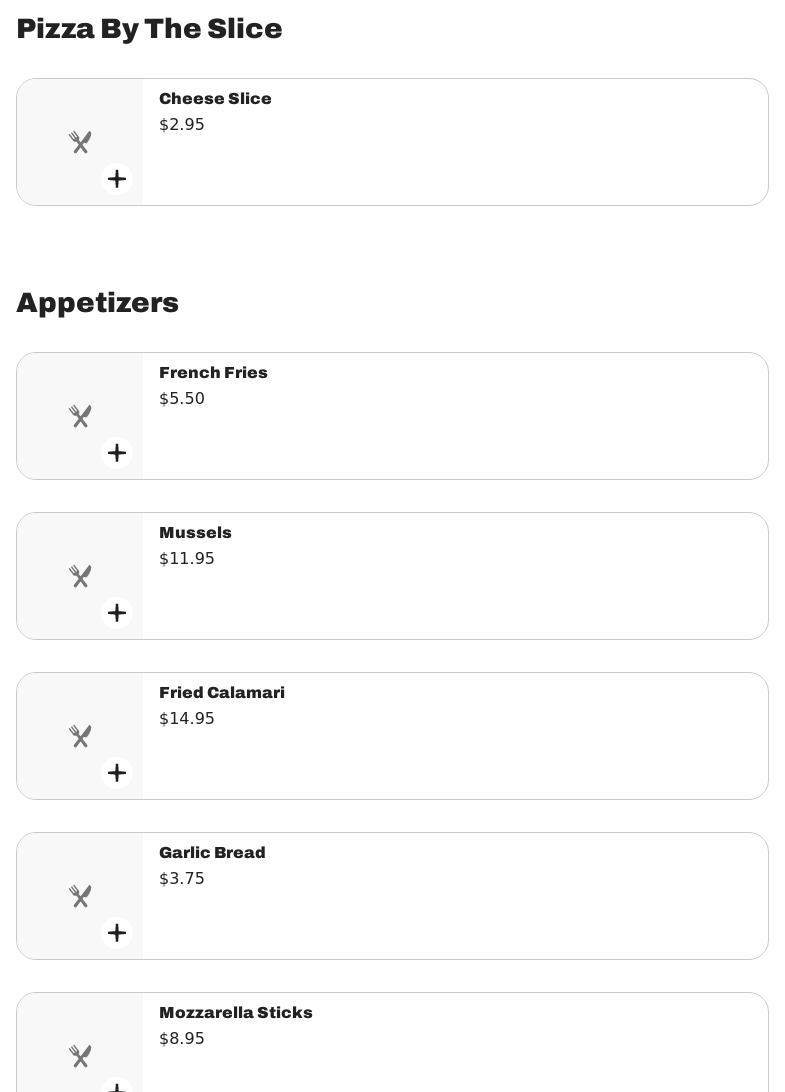Click the $14.95 Fried Calamari price
The width and height of the screenshot is (785, 1092).
pos(187,719)
